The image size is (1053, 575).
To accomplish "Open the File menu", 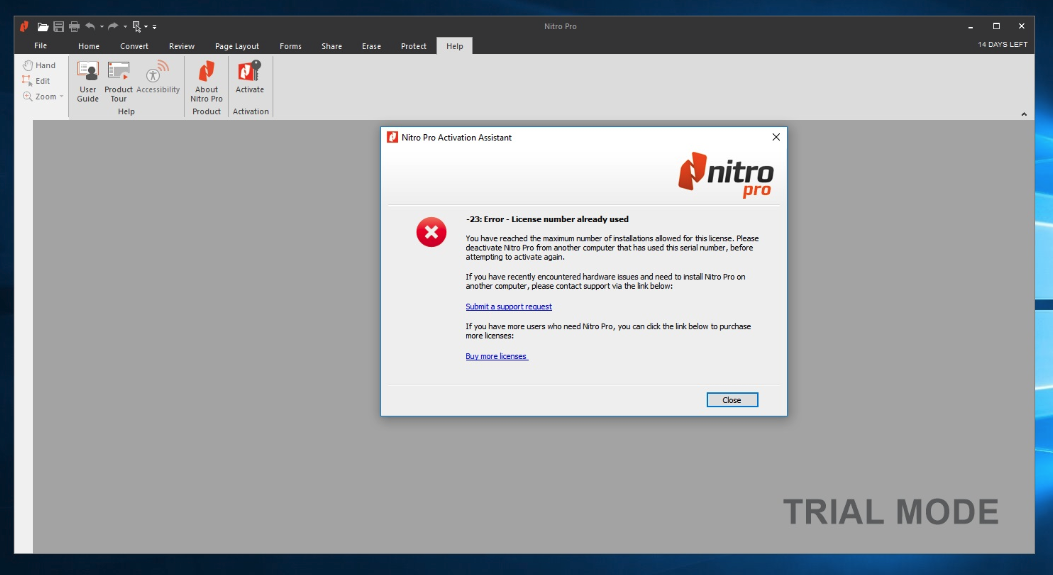I will (x=41, y=46).
